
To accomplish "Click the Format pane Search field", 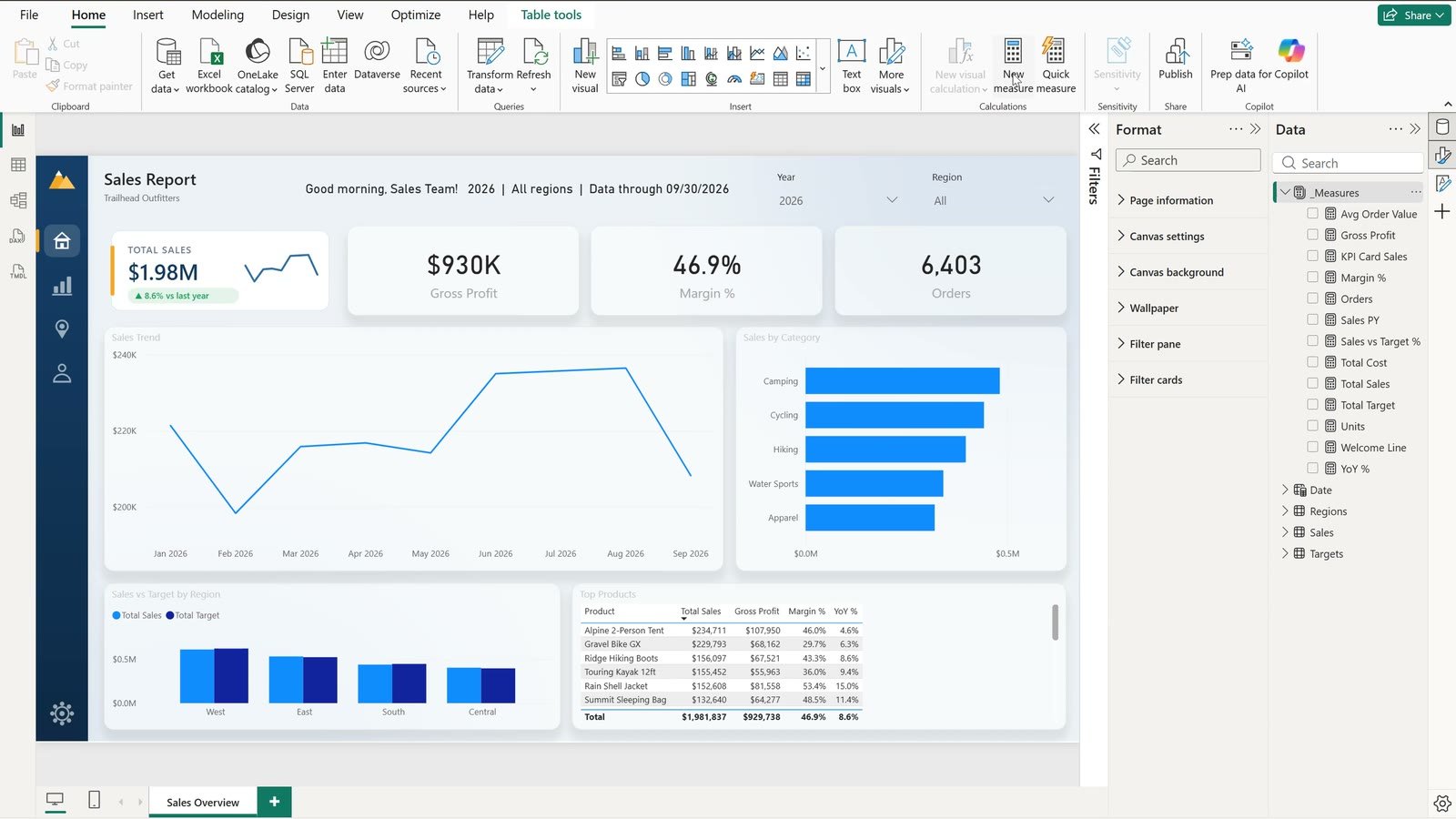I will [x=1188, y=160].
